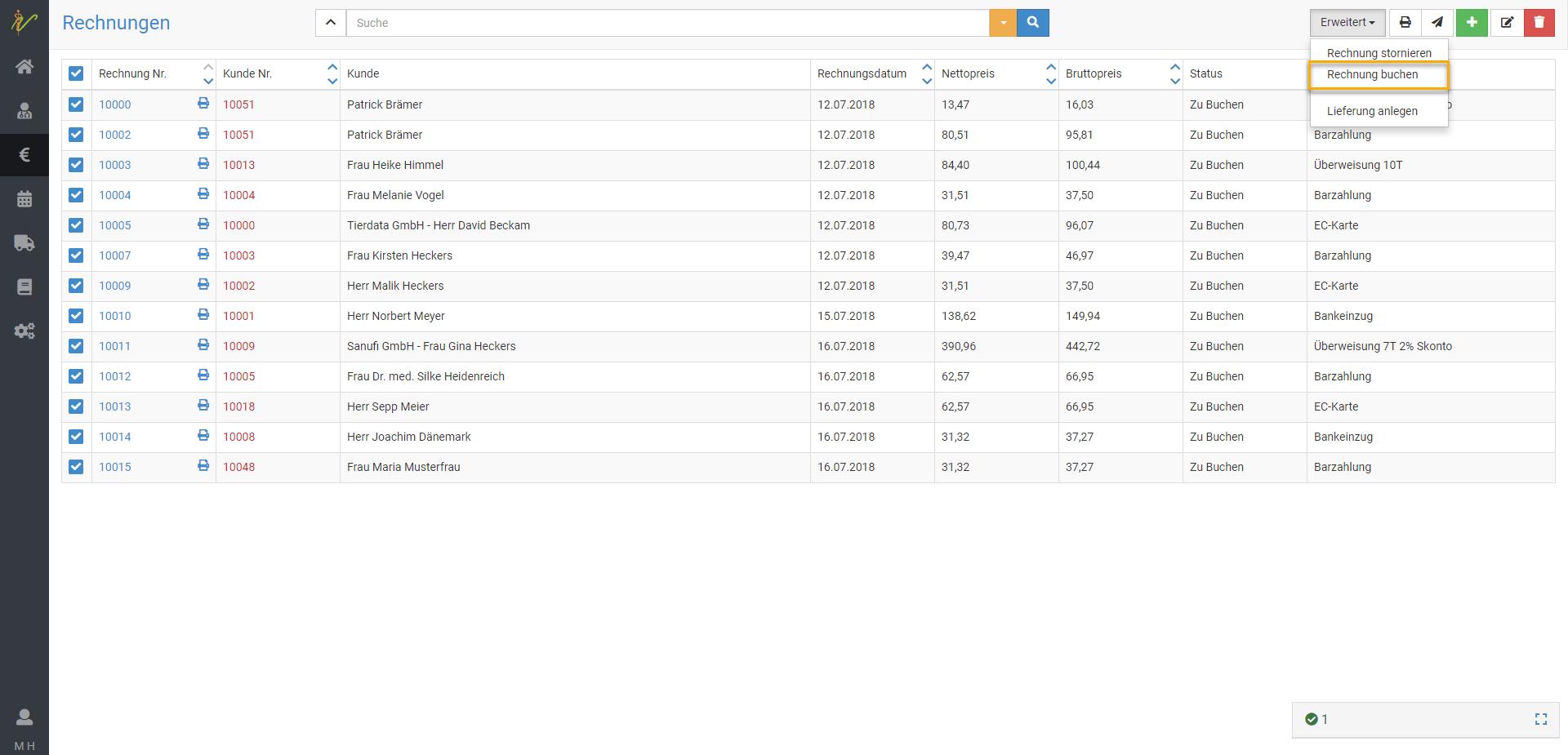This screenshot has height=755, width=1568.
Task: Open the orange search filter dropdown
Action: 1003,23
